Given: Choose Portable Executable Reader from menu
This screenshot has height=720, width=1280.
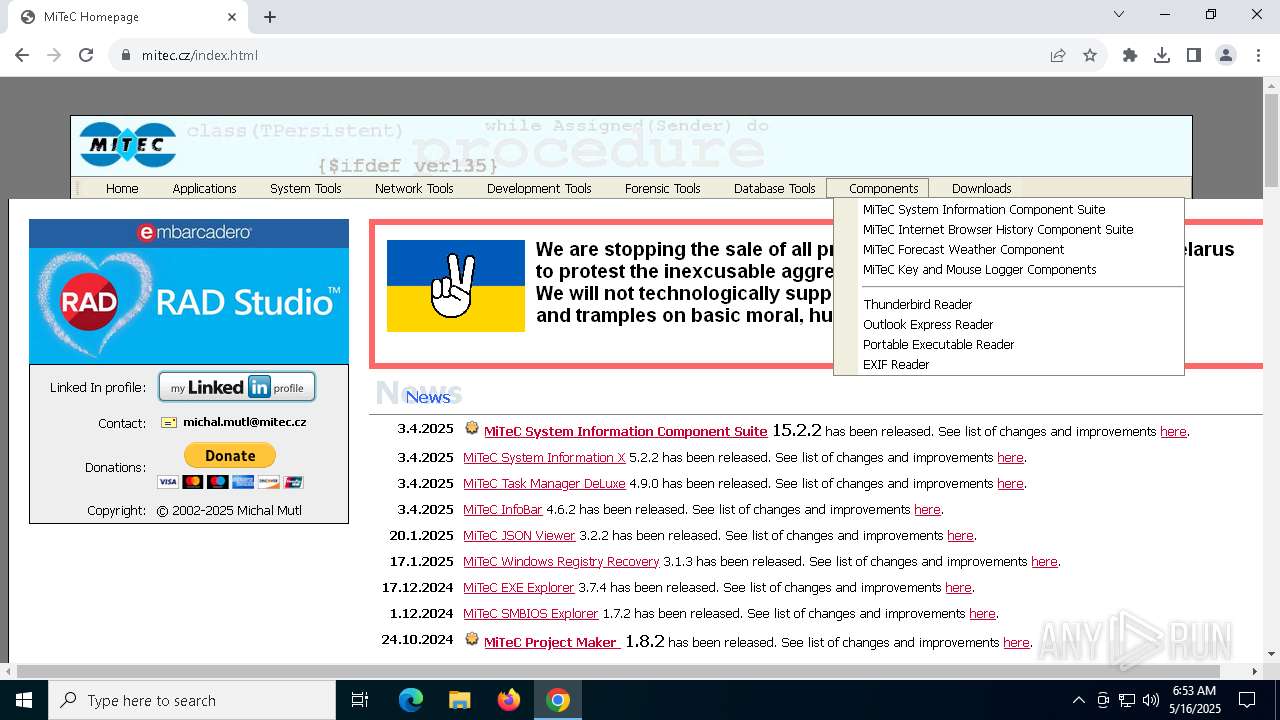Looking at the screenshot, I should click(938, 345).
